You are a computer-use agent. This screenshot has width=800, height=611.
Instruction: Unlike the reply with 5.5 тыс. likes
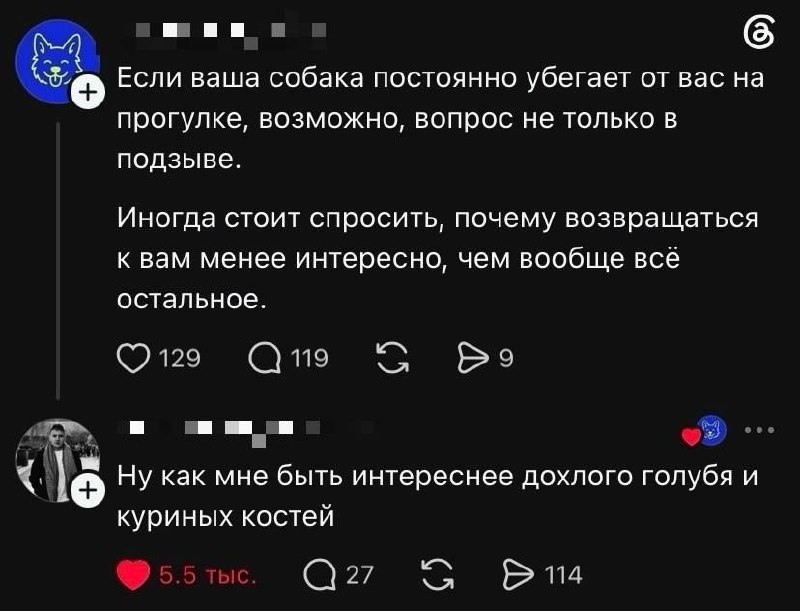pos(133,575)
